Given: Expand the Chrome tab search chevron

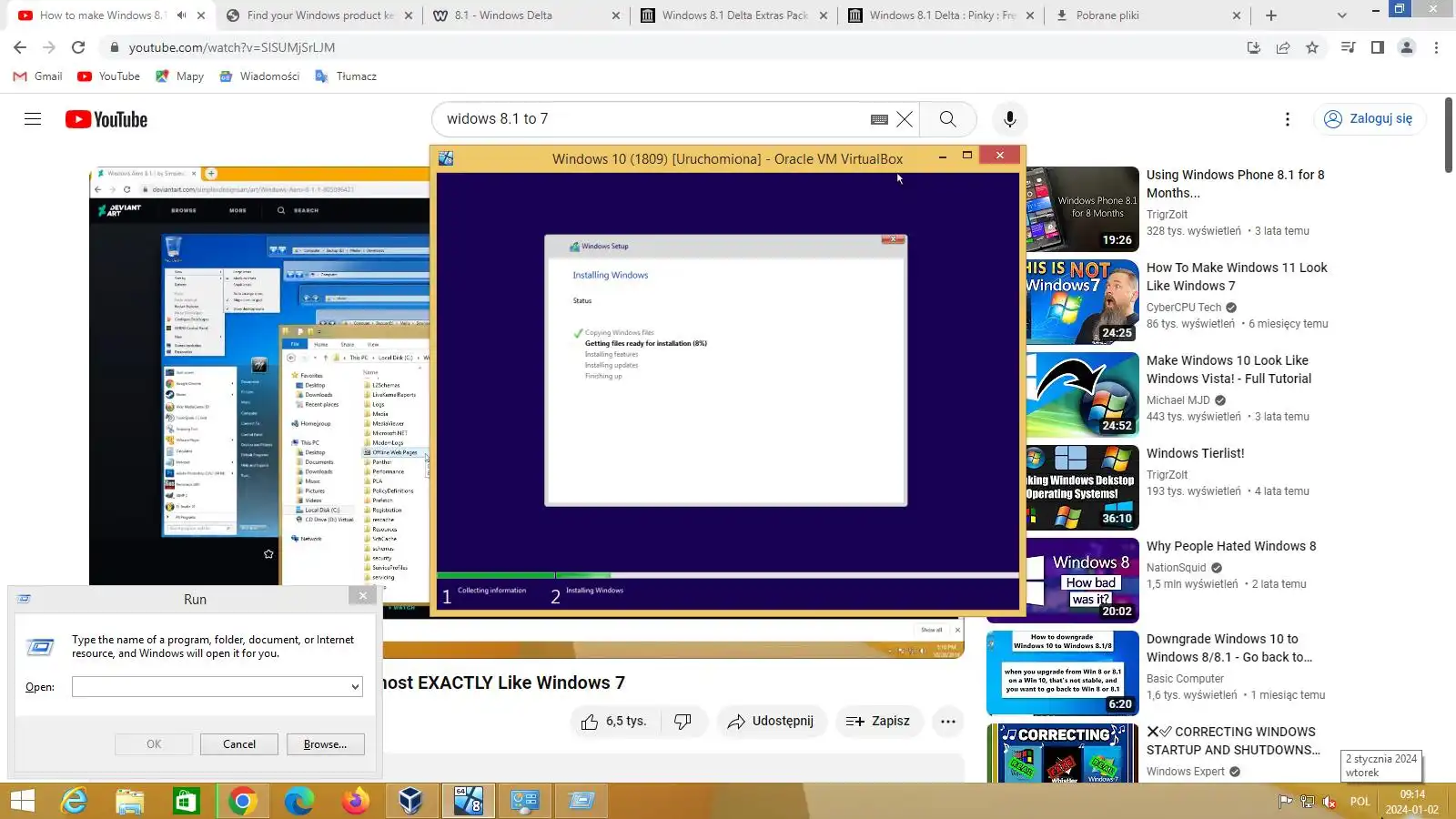Looking at the screenshot, I should 1341,15.
